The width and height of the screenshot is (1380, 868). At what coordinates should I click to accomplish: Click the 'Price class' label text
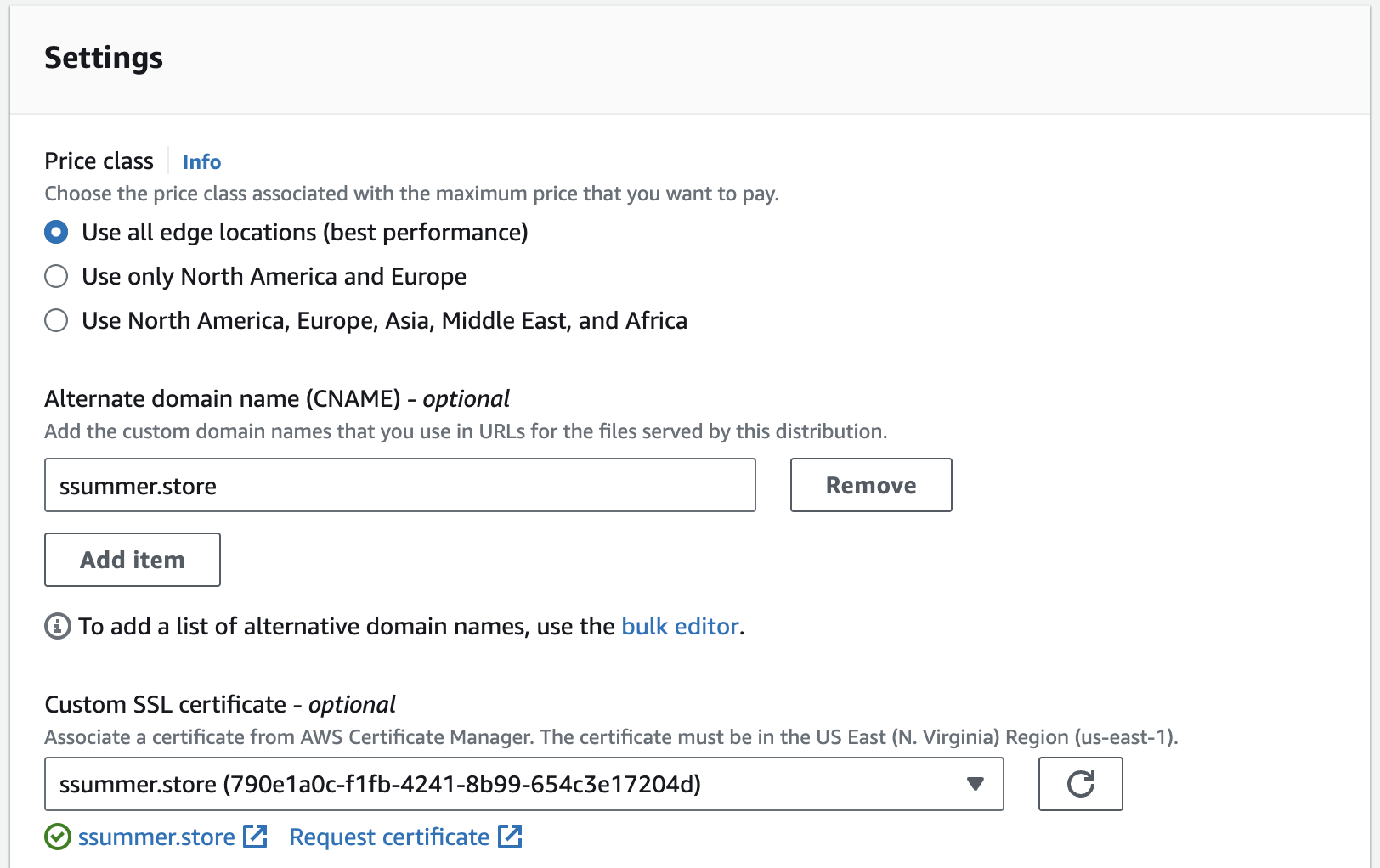99,161
